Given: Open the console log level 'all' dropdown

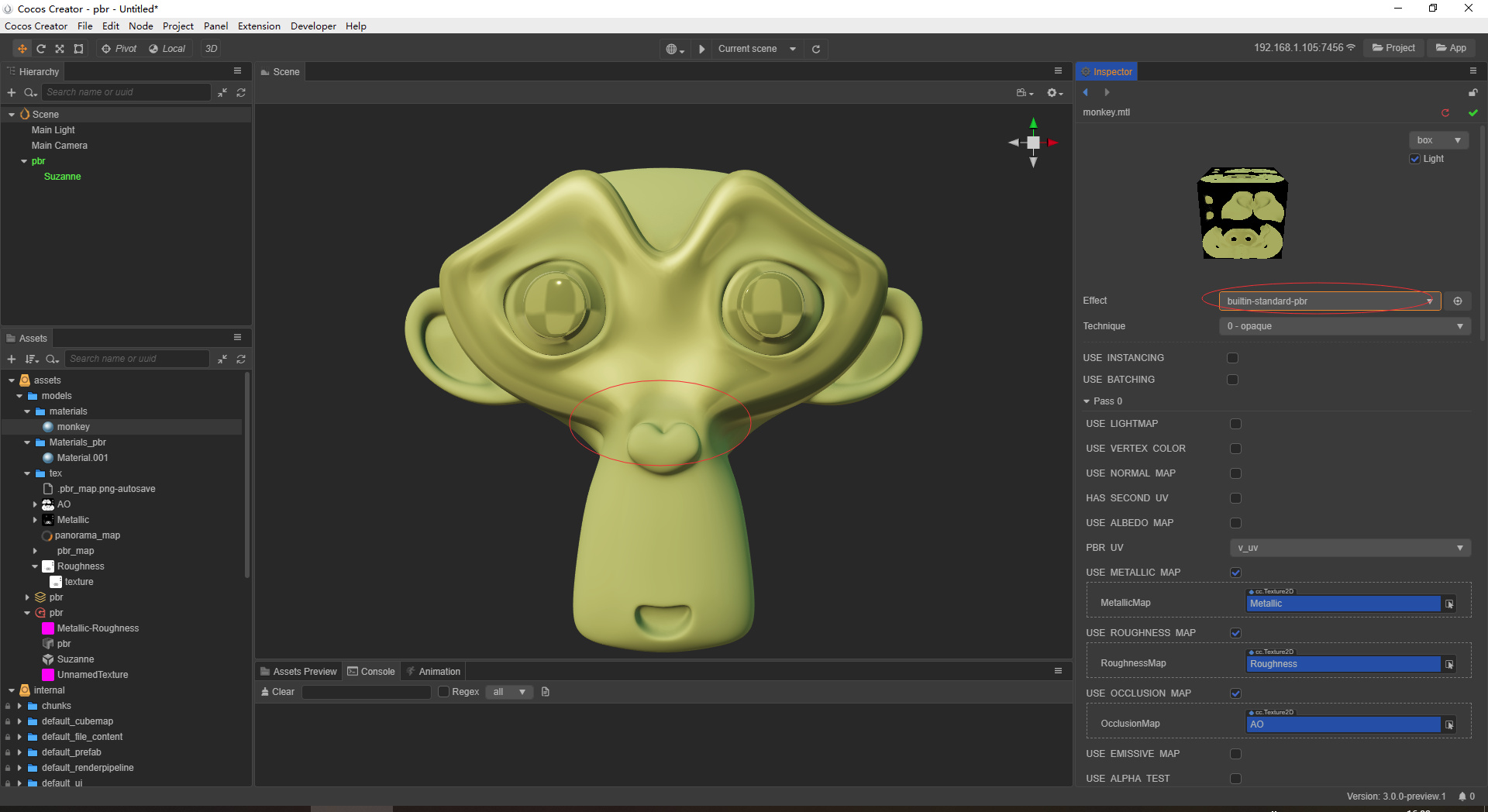Looking at the screenshot, I should pyautogui.click(x=509, y=692).
